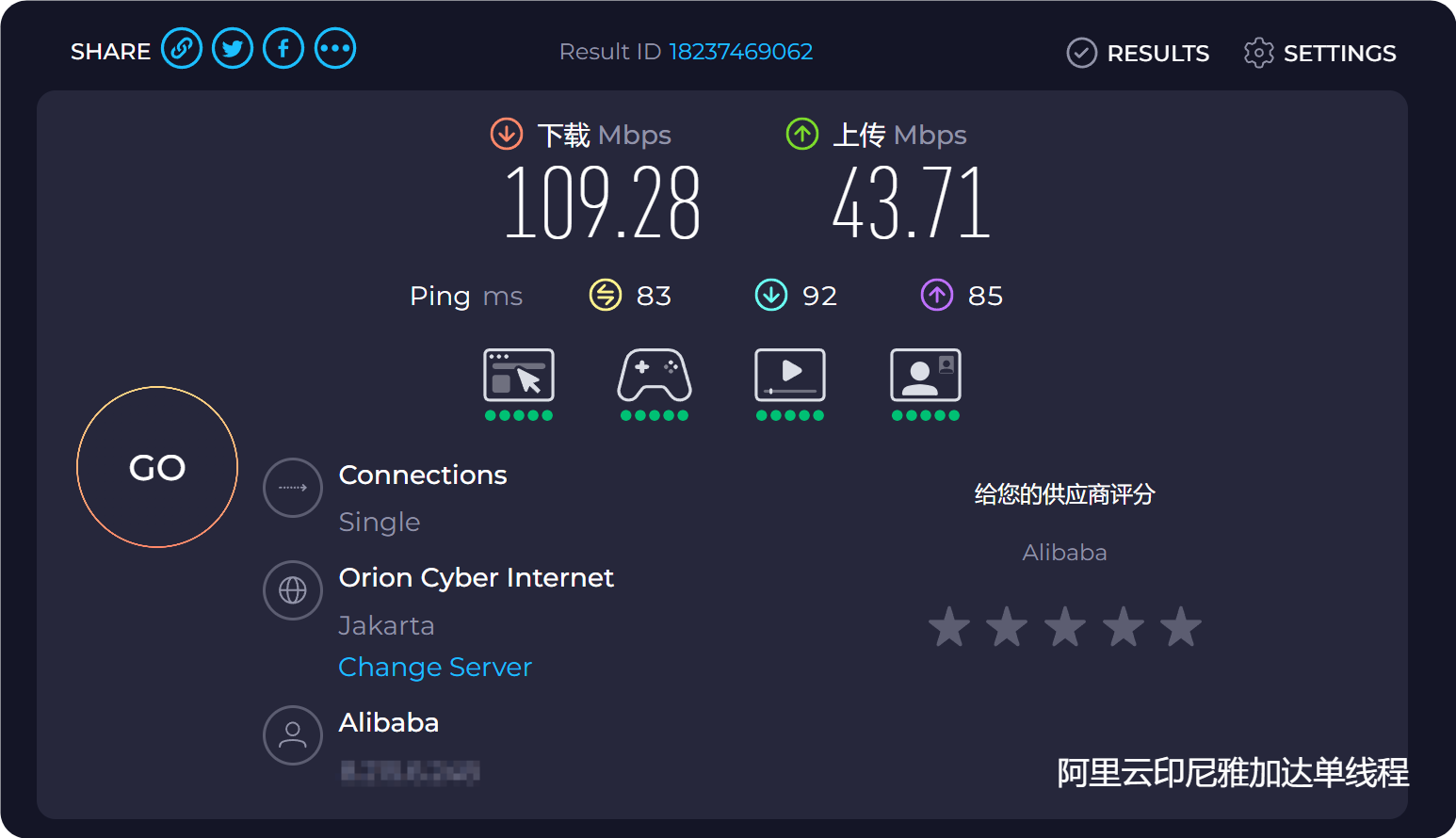Click the Alibaba user profile icon
The width and height of the screenshot is (1456, 838).
293,735
